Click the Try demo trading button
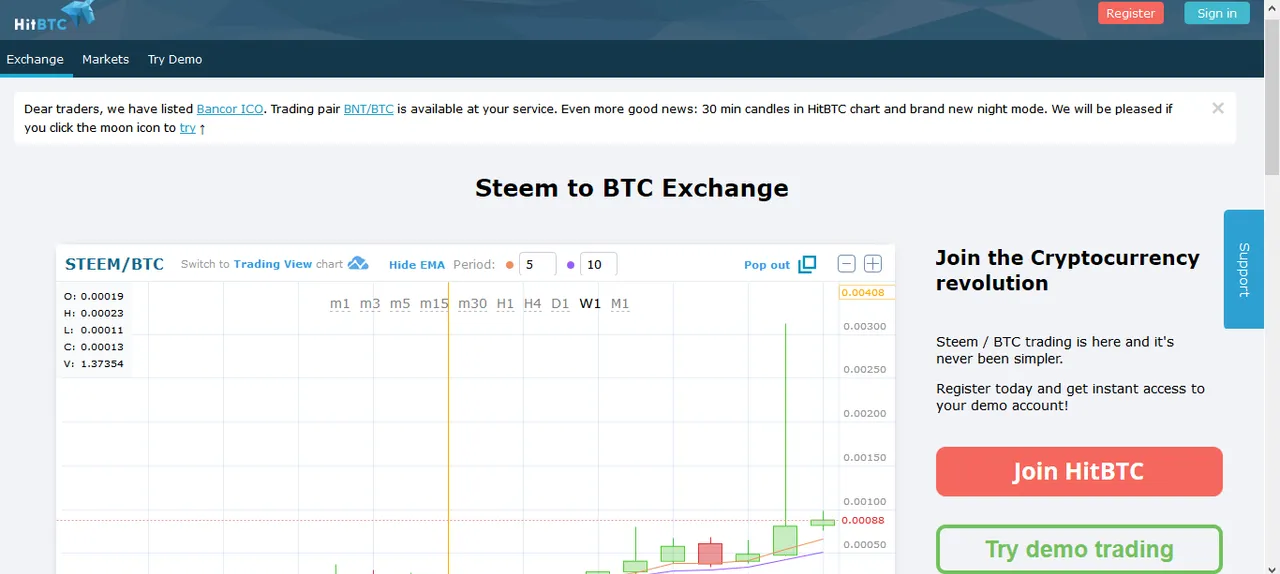 [1079, 549]
